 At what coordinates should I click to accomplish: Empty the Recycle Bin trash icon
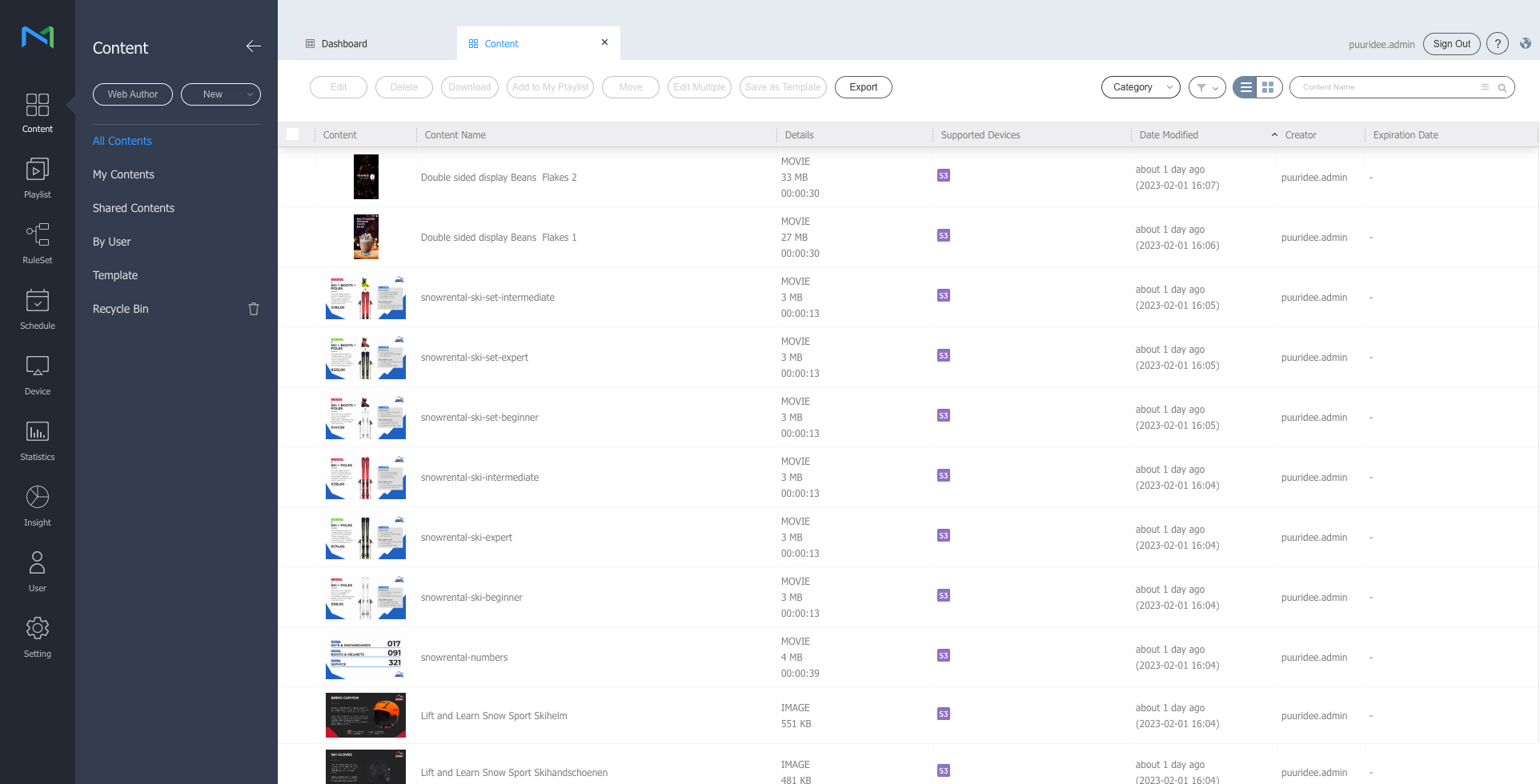[254, 309]
